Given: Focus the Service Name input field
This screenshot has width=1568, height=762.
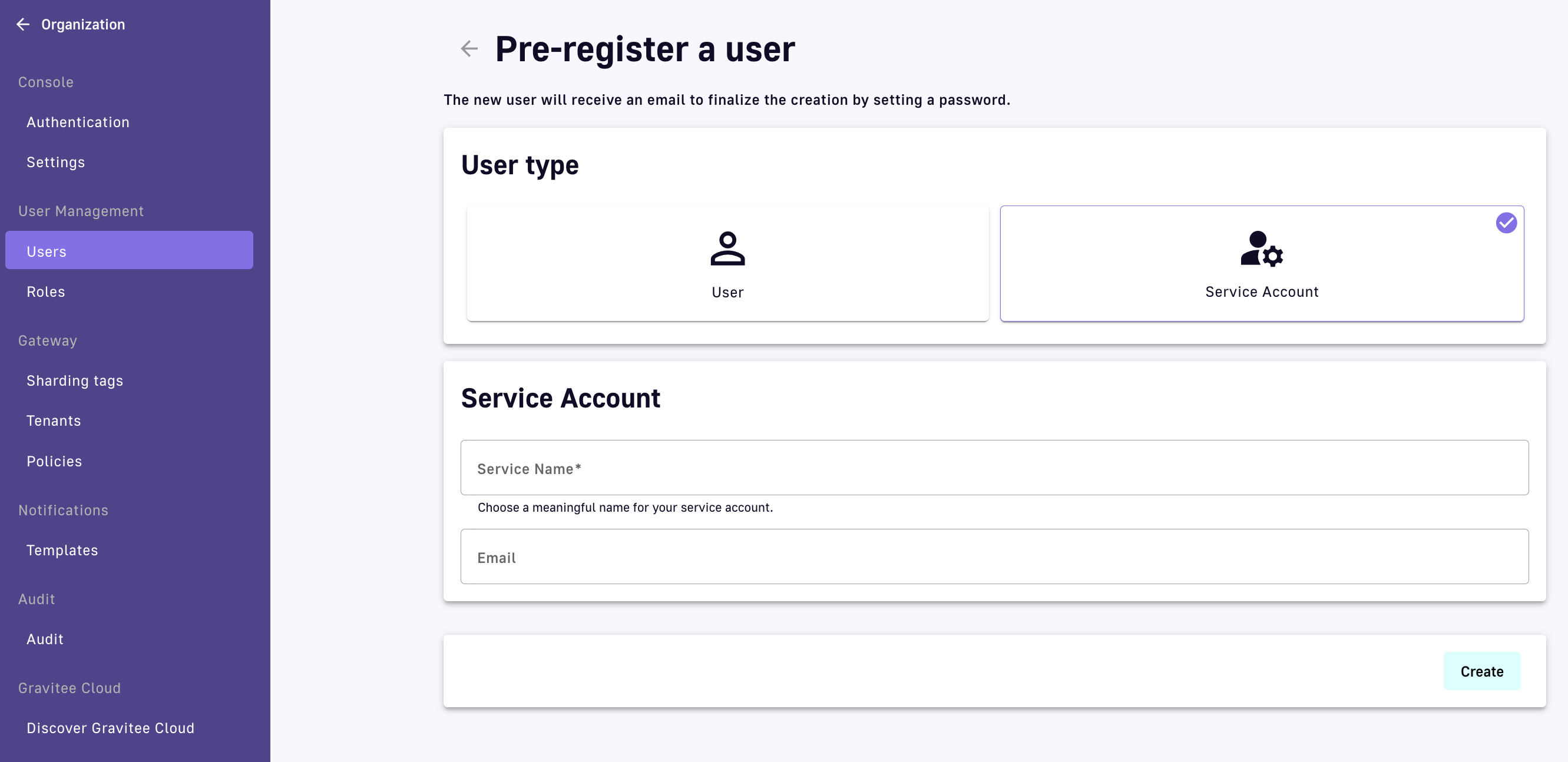Looking at the screenshot, I should coord(994,468).
